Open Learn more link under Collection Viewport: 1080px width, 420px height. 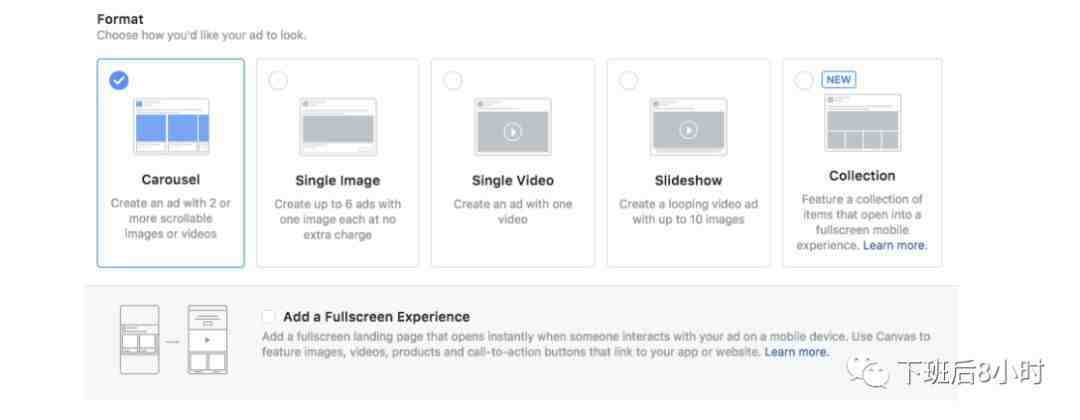pyautogui.click(x=895, y=245)
